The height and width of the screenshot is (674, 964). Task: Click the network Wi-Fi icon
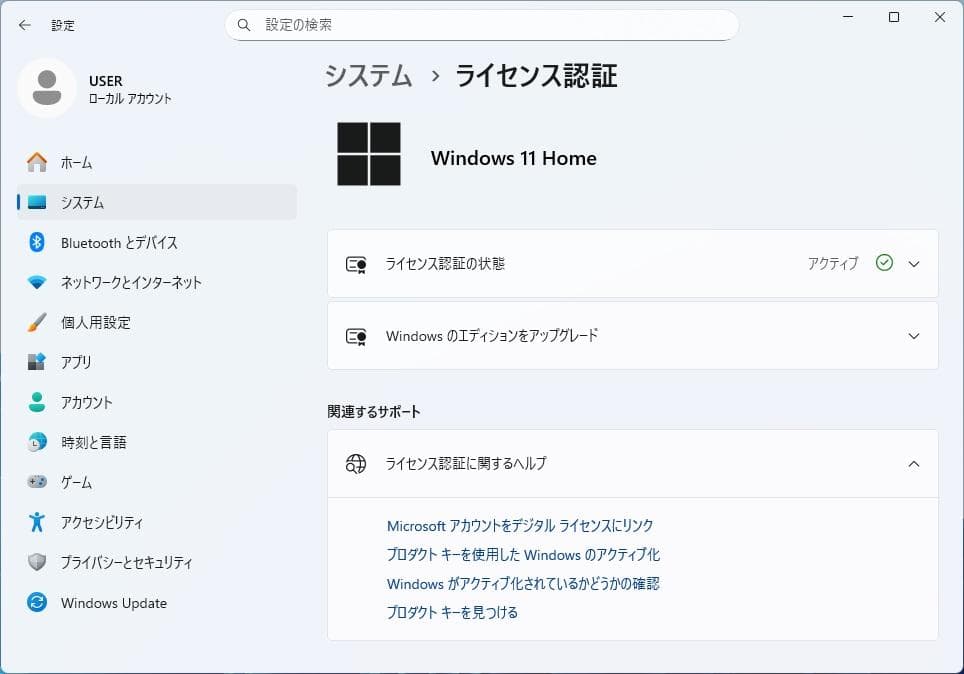pos(37,282)
